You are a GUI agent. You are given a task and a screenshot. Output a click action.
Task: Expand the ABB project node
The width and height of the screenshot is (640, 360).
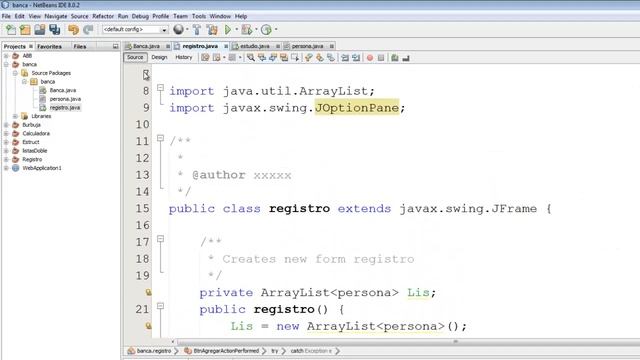6,56
